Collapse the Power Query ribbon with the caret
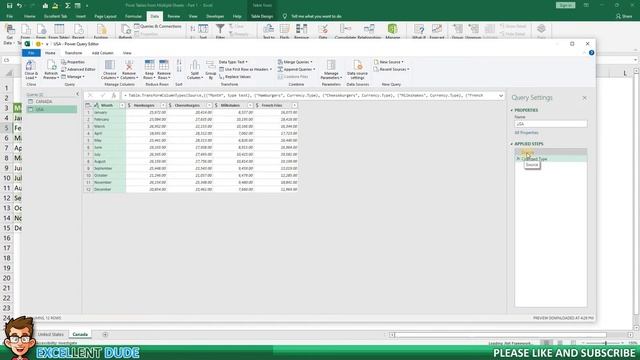Screen dimensions: 640x360 coord(583,53)
